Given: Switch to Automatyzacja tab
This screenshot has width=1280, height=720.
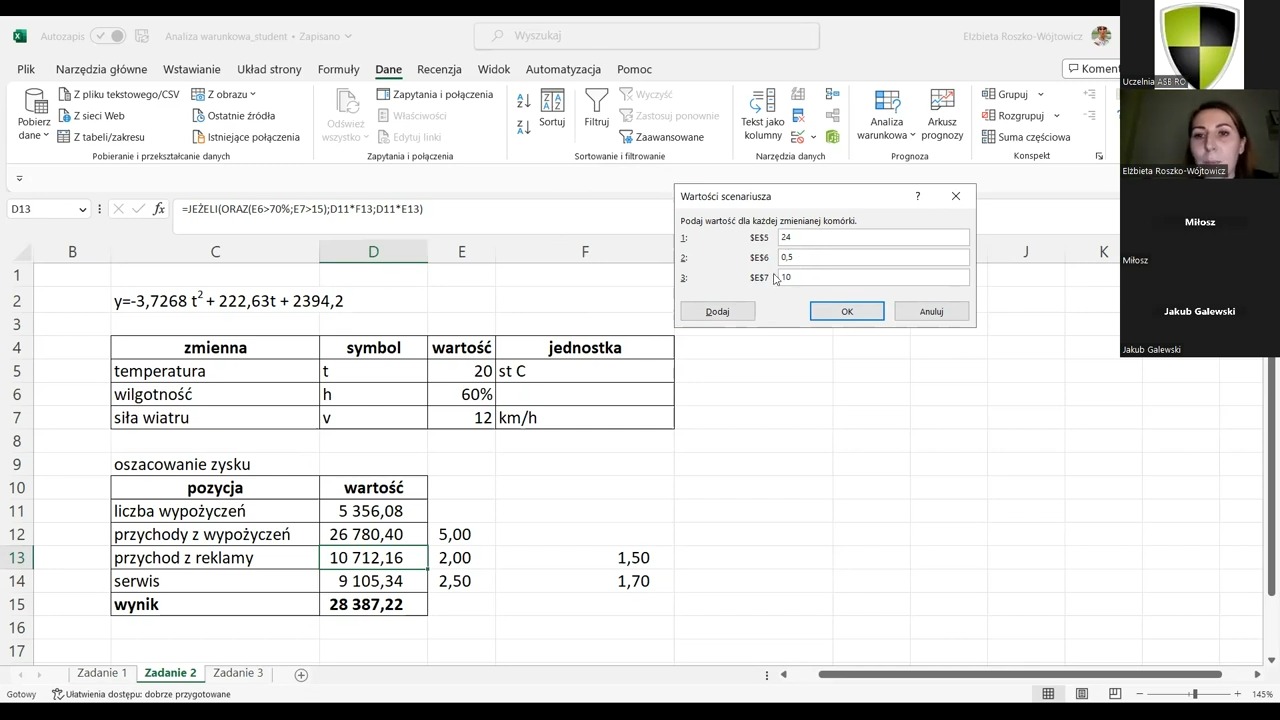Looking at the screenshot, I should coord(563,69).
